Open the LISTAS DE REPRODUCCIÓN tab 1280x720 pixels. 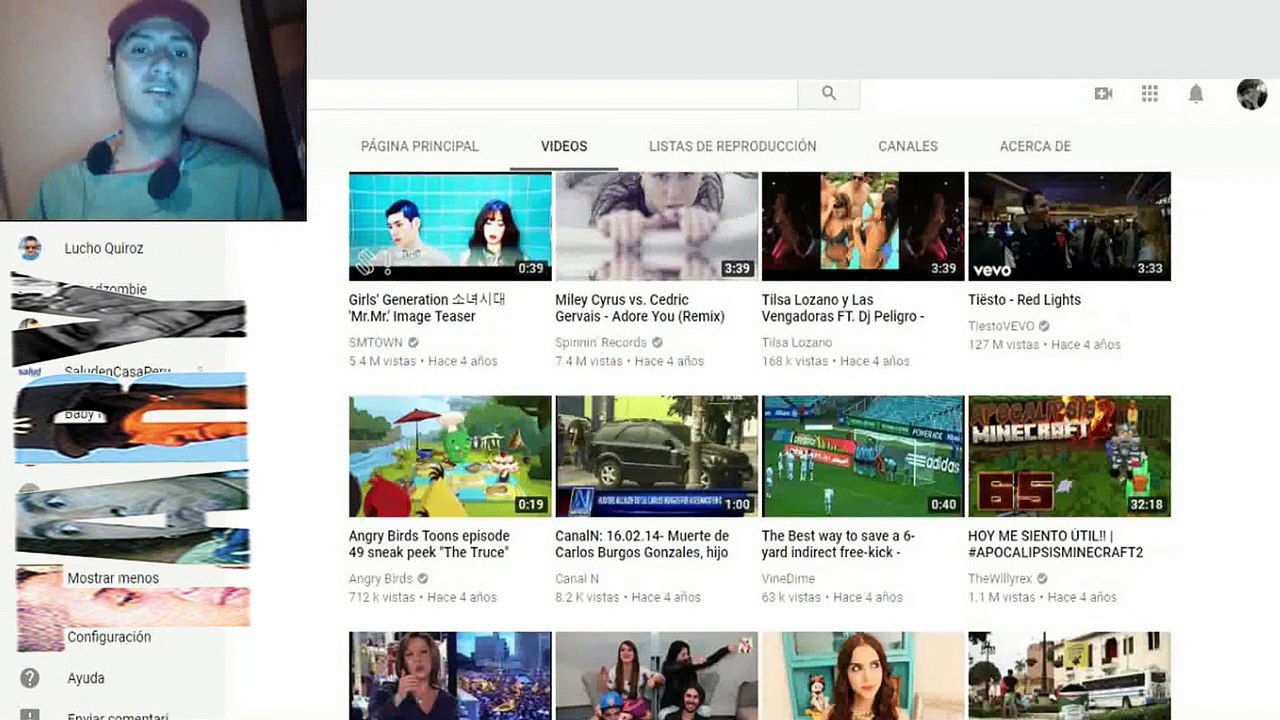[732, 146]
